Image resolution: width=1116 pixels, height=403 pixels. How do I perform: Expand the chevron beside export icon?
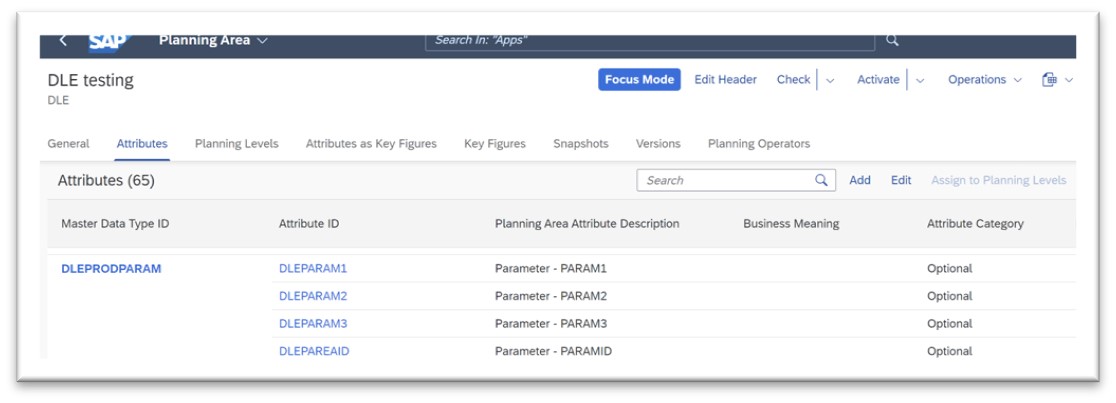pos(1068,80)
